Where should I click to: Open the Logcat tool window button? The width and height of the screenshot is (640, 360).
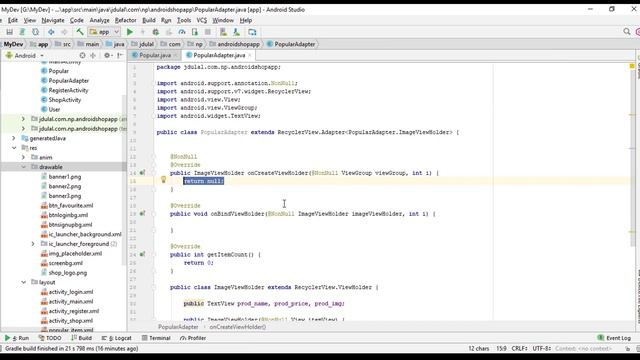(x=117, y=338)
